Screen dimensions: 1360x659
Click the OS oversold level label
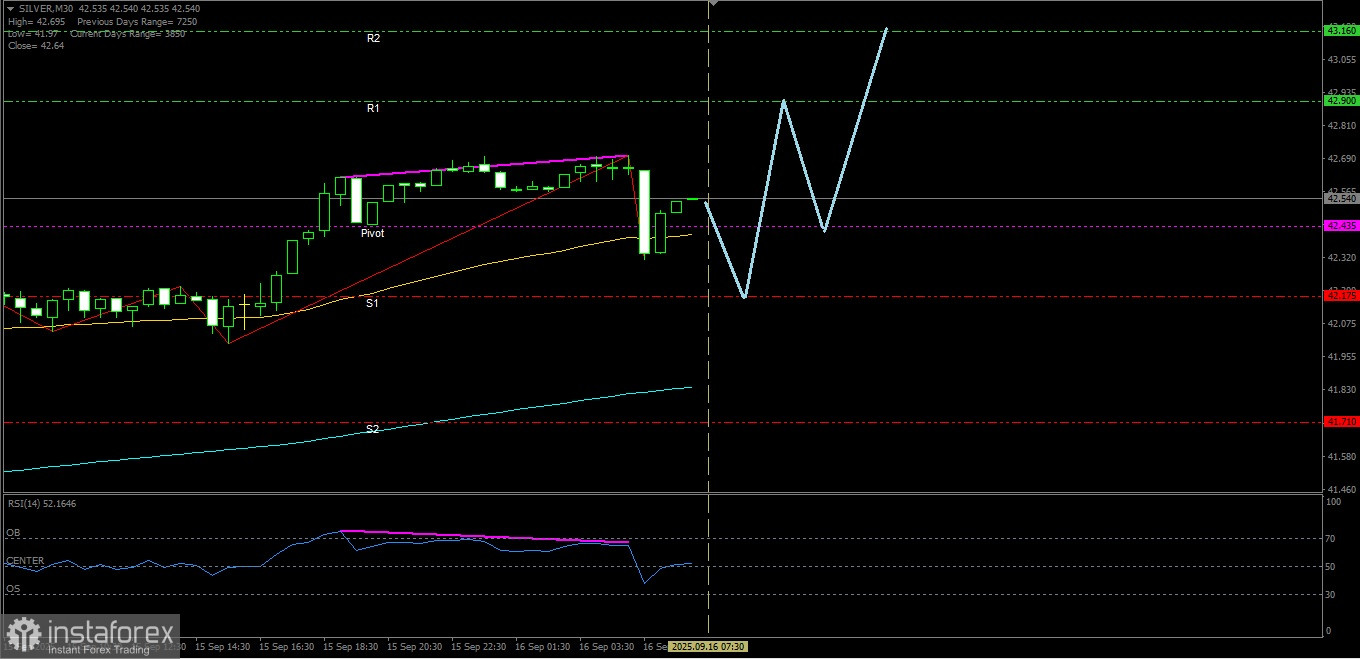13,589
